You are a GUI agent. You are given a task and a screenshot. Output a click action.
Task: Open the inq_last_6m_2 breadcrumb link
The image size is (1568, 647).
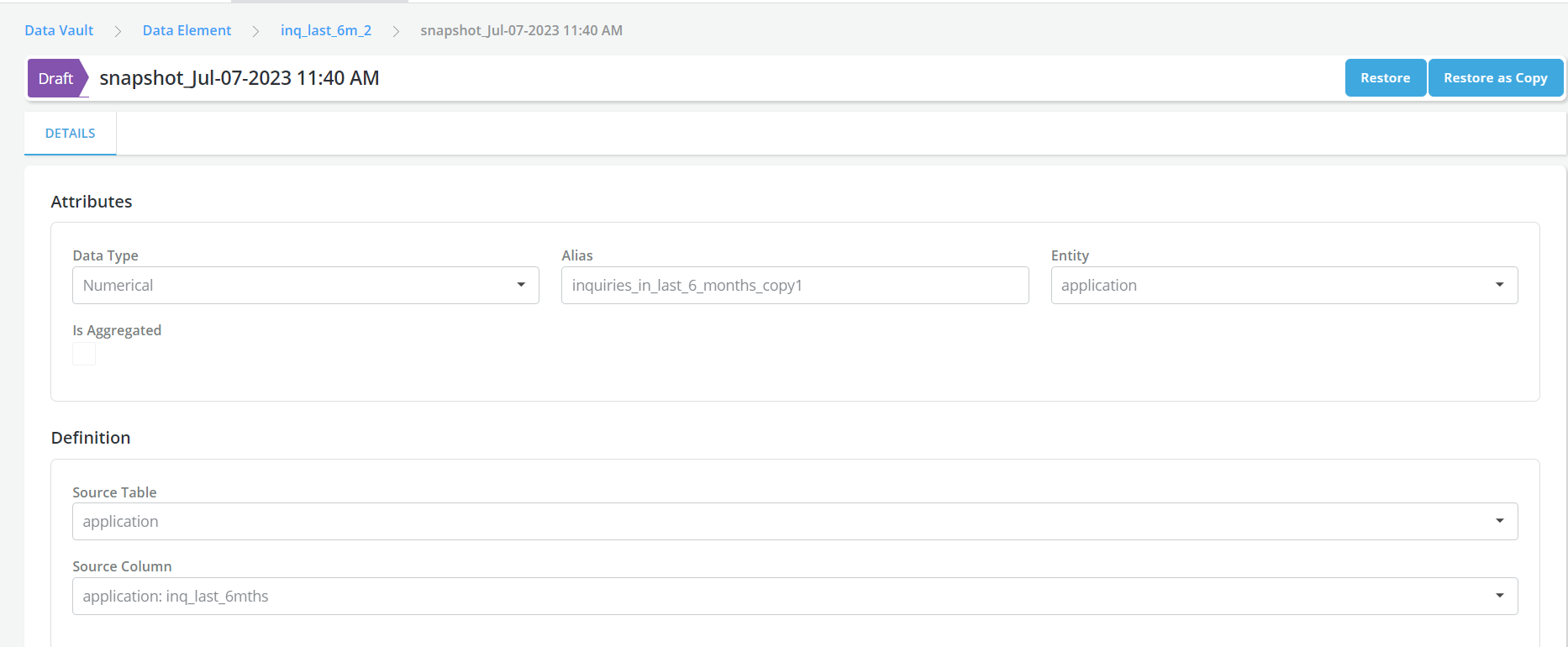[326, 30]
